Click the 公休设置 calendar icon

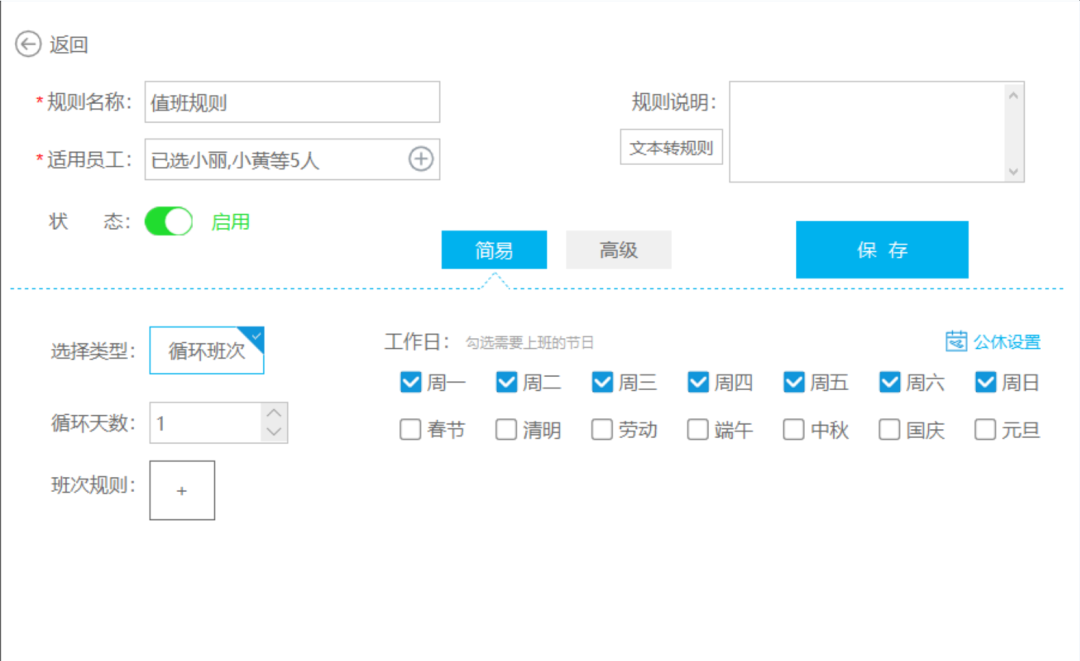[956, 341]
